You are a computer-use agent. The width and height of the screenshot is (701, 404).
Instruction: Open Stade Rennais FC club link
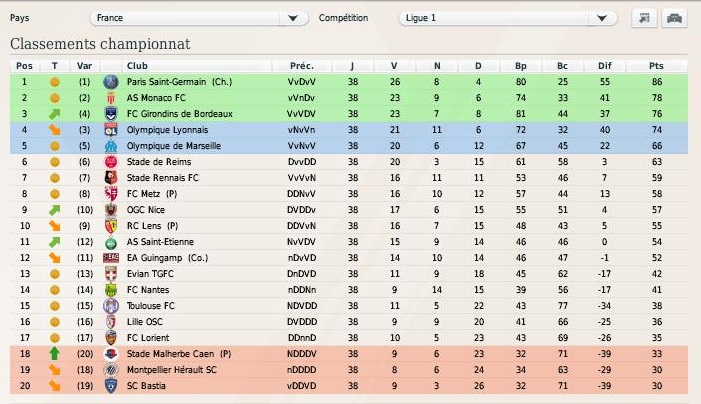point(163,178)
